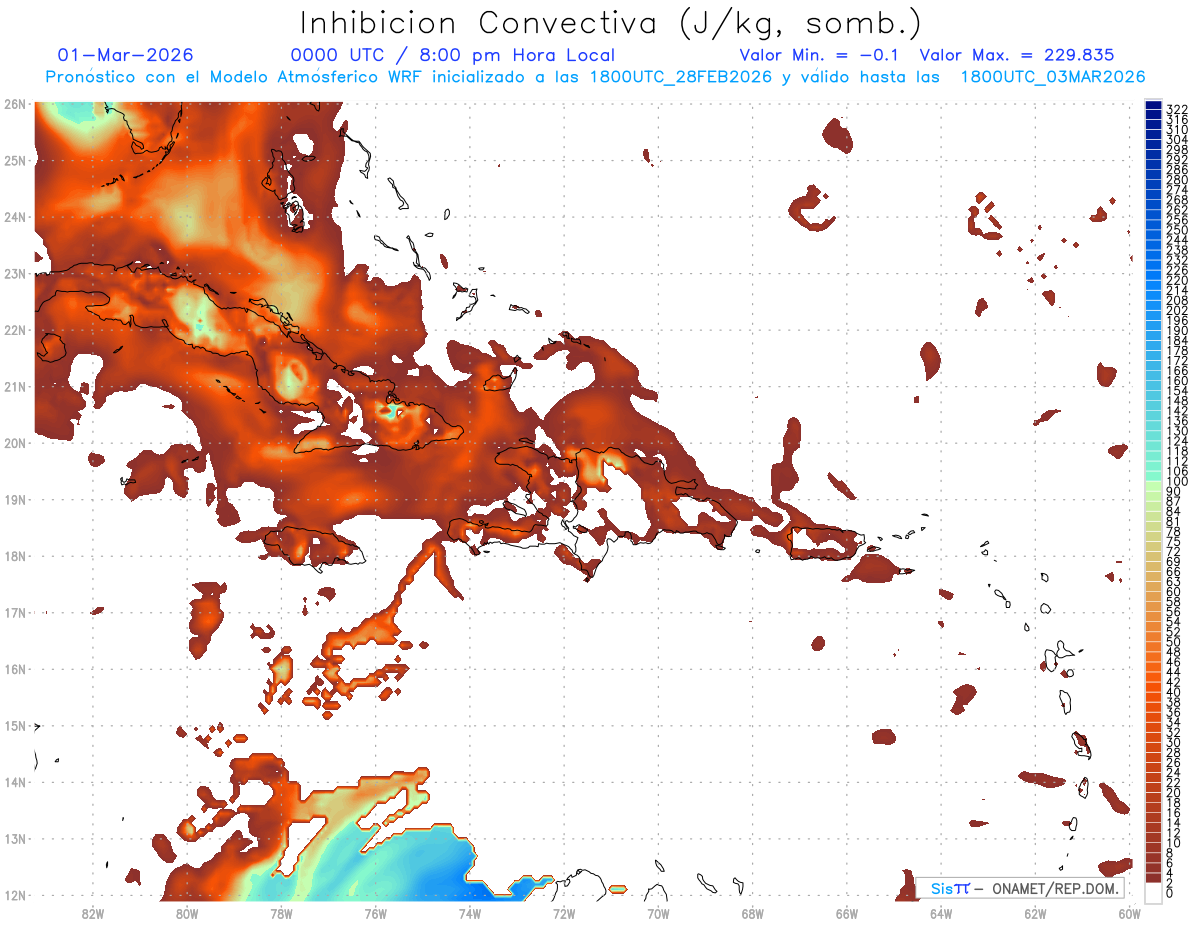Pick the dark navy swatch atop the color bar
The image size is (1200, 927).
[x=1153, y=106]
